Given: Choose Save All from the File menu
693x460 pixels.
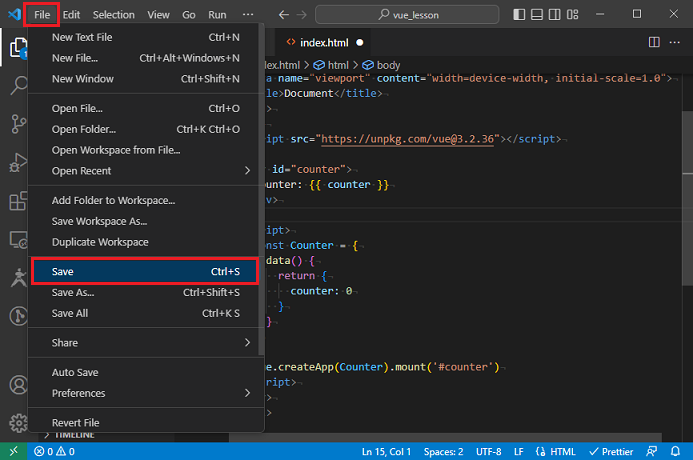Looking at the screenshot, I should pos(146,313).
